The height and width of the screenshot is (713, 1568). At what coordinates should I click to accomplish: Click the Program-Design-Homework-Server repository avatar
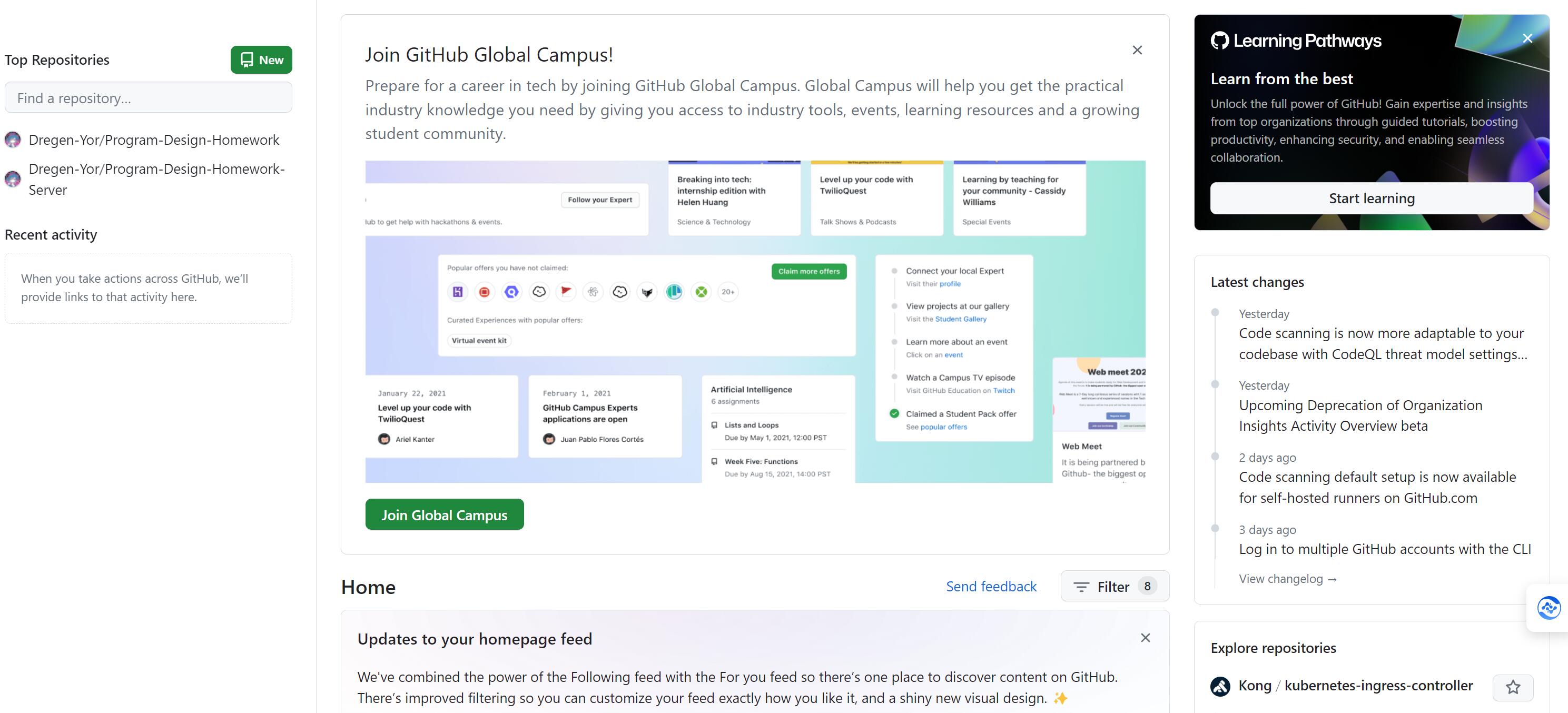click(13, 179)
